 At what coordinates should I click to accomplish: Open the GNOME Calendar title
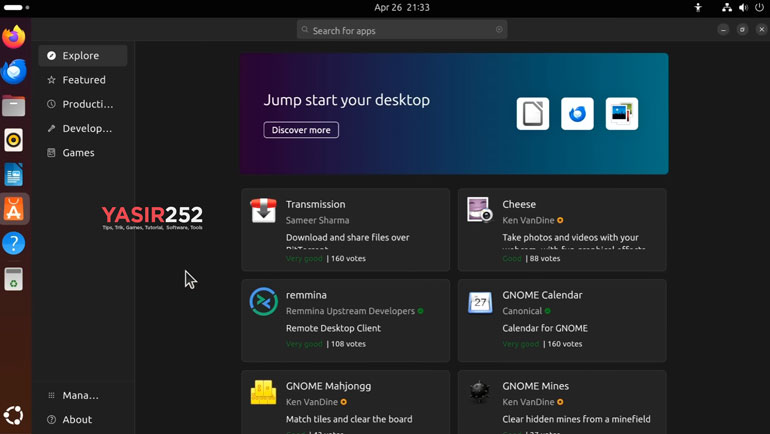[x=542, y=295]
